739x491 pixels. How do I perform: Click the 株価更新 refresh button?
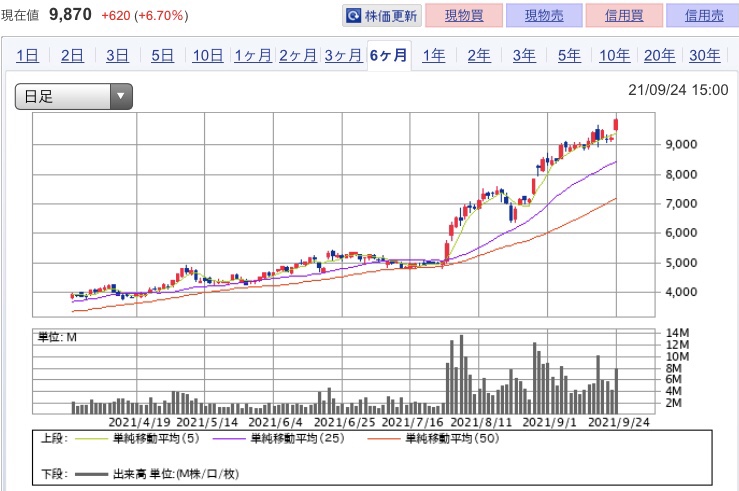tap(382, 16)
